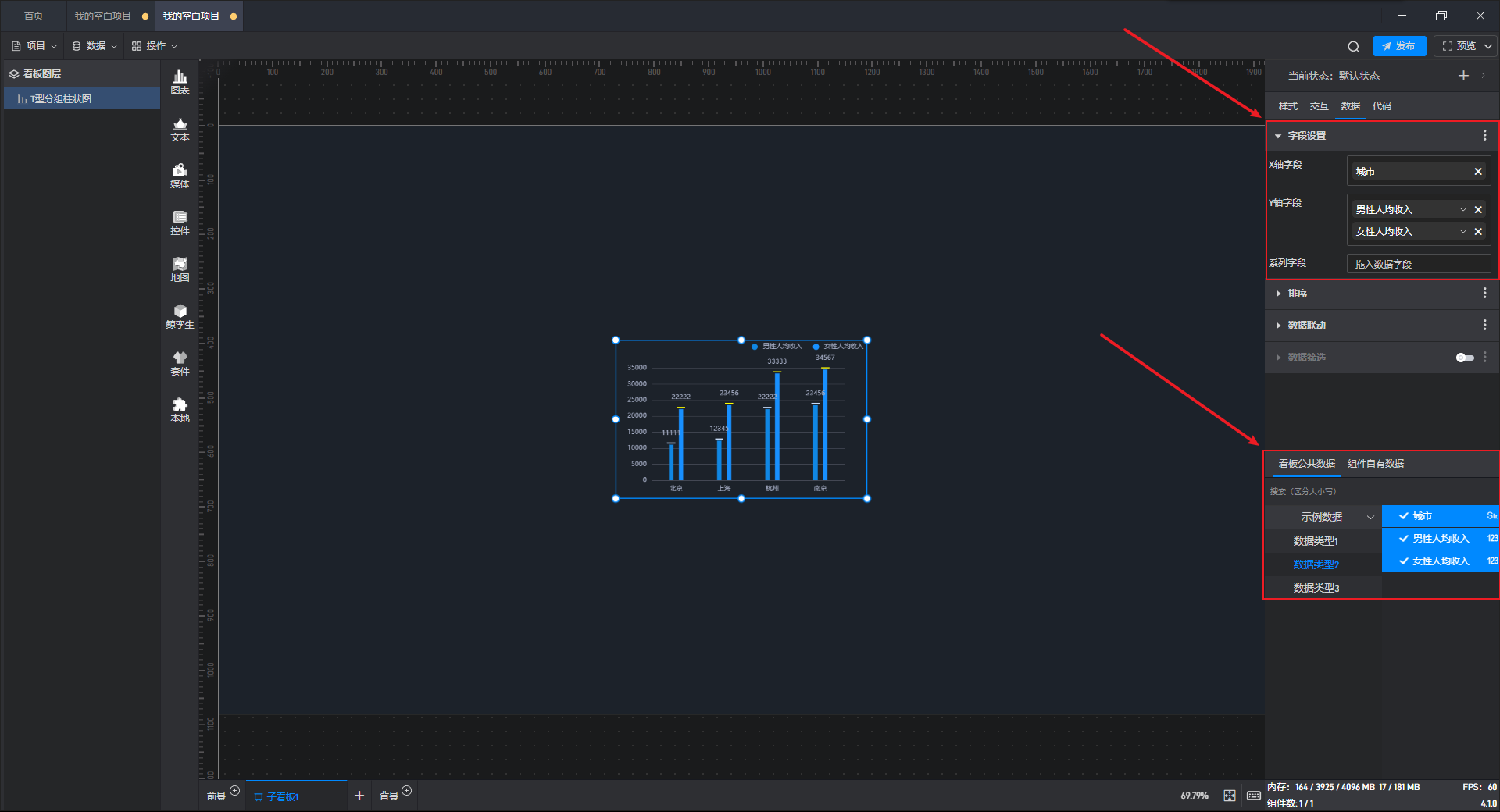This screenshot has height=812, width=1500.
Task: Click the plus icon next to 背景
Action: tap(406, 791)
